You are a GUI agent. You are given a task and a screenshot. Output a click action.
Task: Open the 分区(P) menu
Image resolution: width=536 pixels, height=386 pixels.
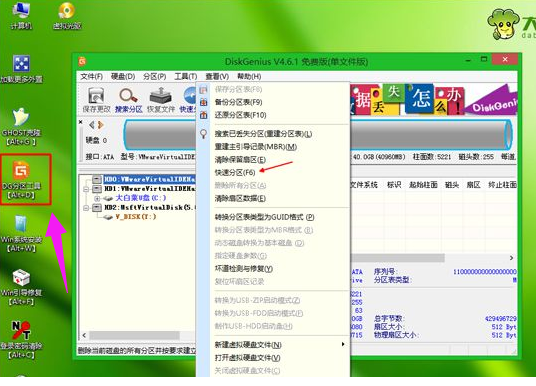[x=155, y=77]
